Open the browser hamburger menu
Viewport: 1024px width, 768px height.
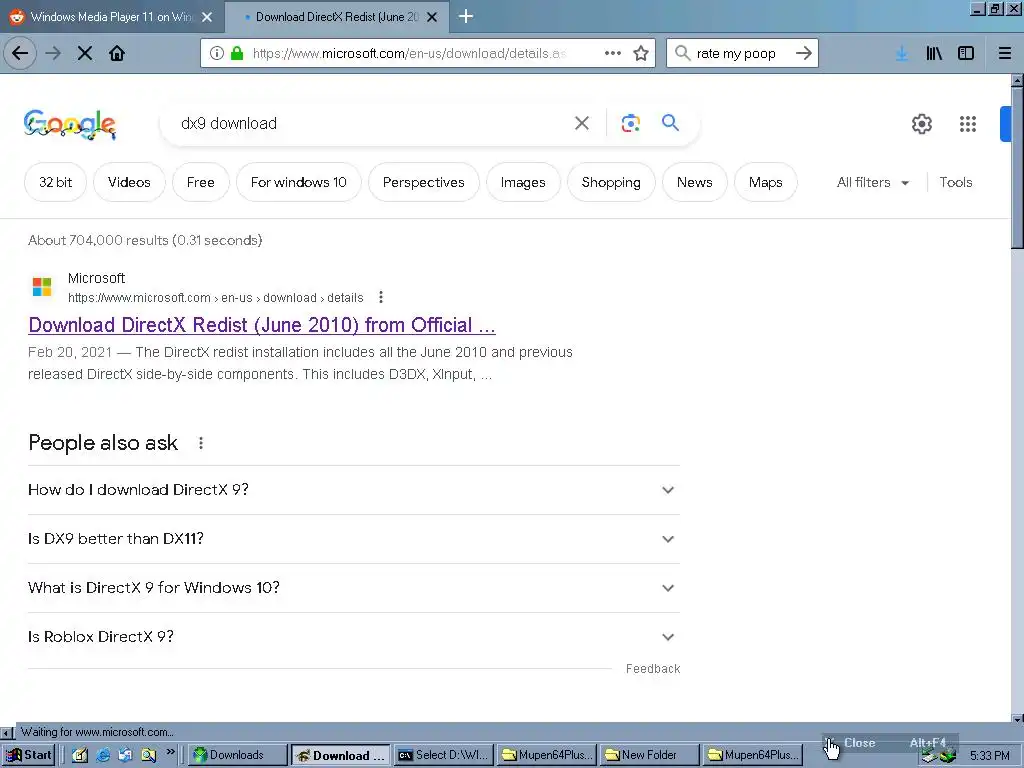tap(1005, 54)
